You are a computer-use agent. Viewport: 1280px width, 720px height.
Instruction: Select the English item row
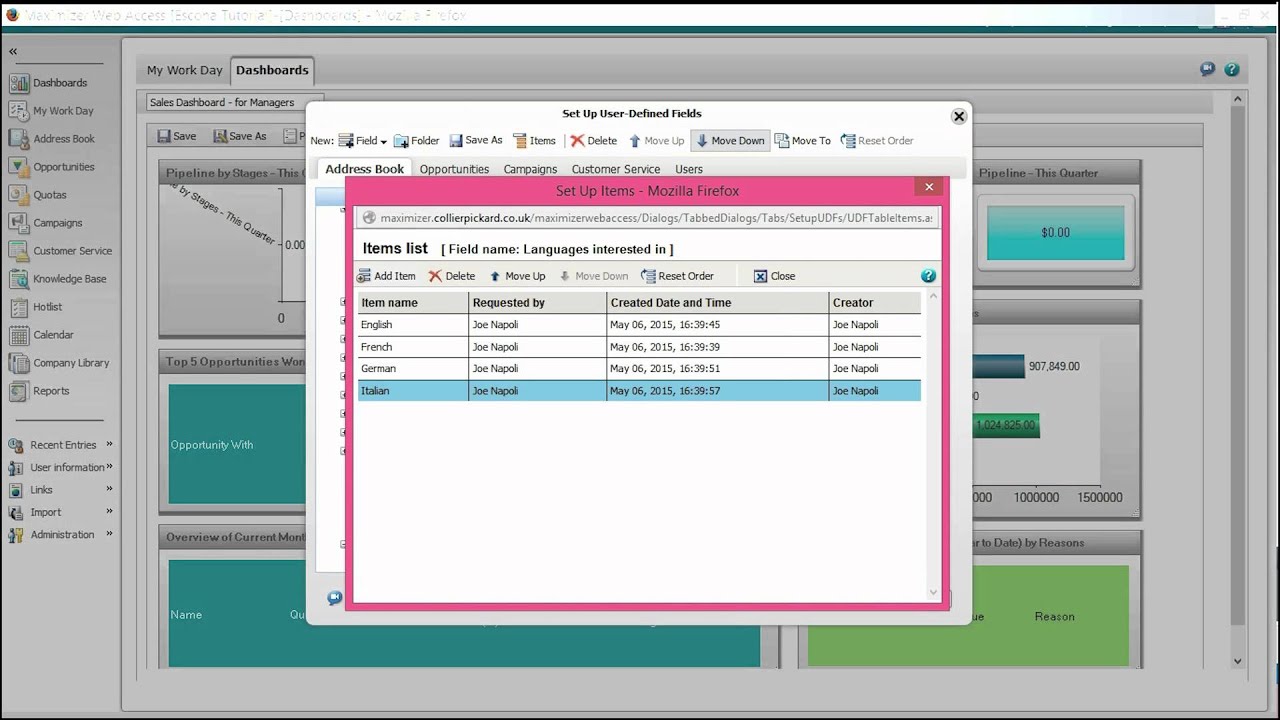click(639, 325)
